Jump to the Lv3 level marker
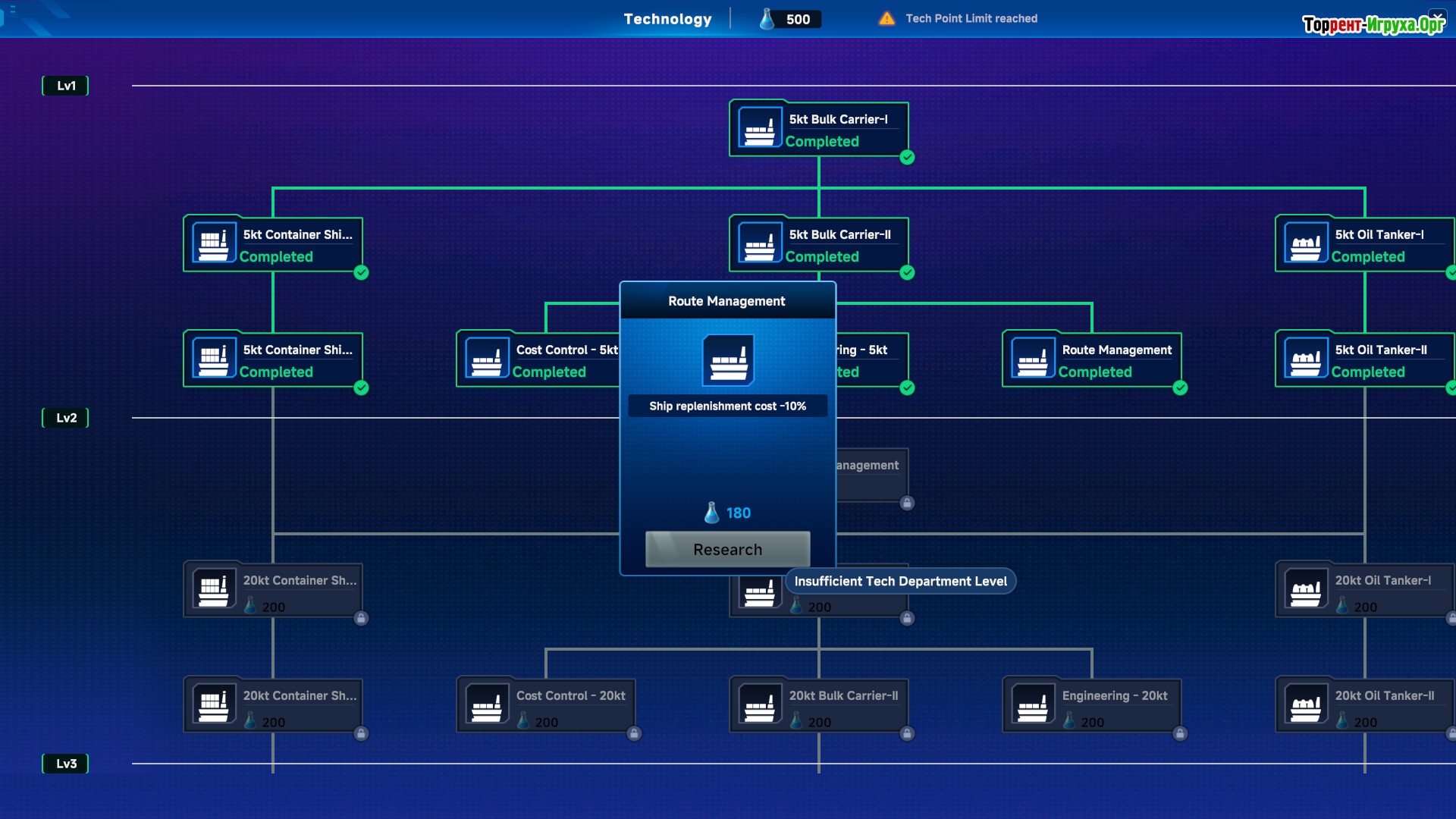1456x819 pixels. click(x=66, y=764)
